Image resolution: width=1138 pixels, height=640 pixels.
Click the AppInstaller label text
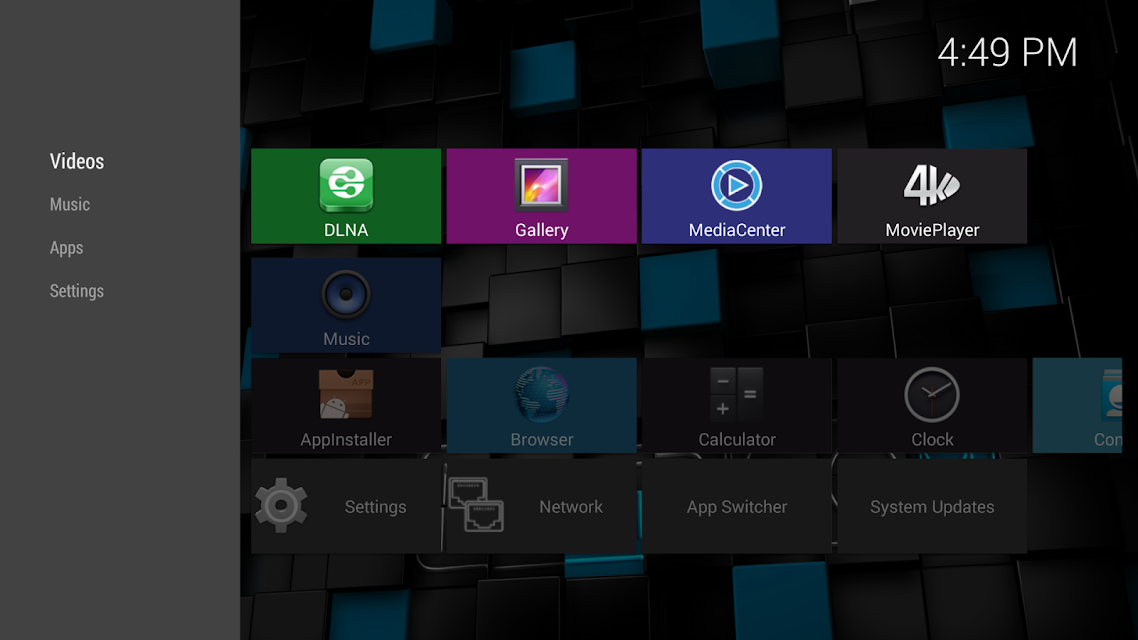[x=346, y=440]
